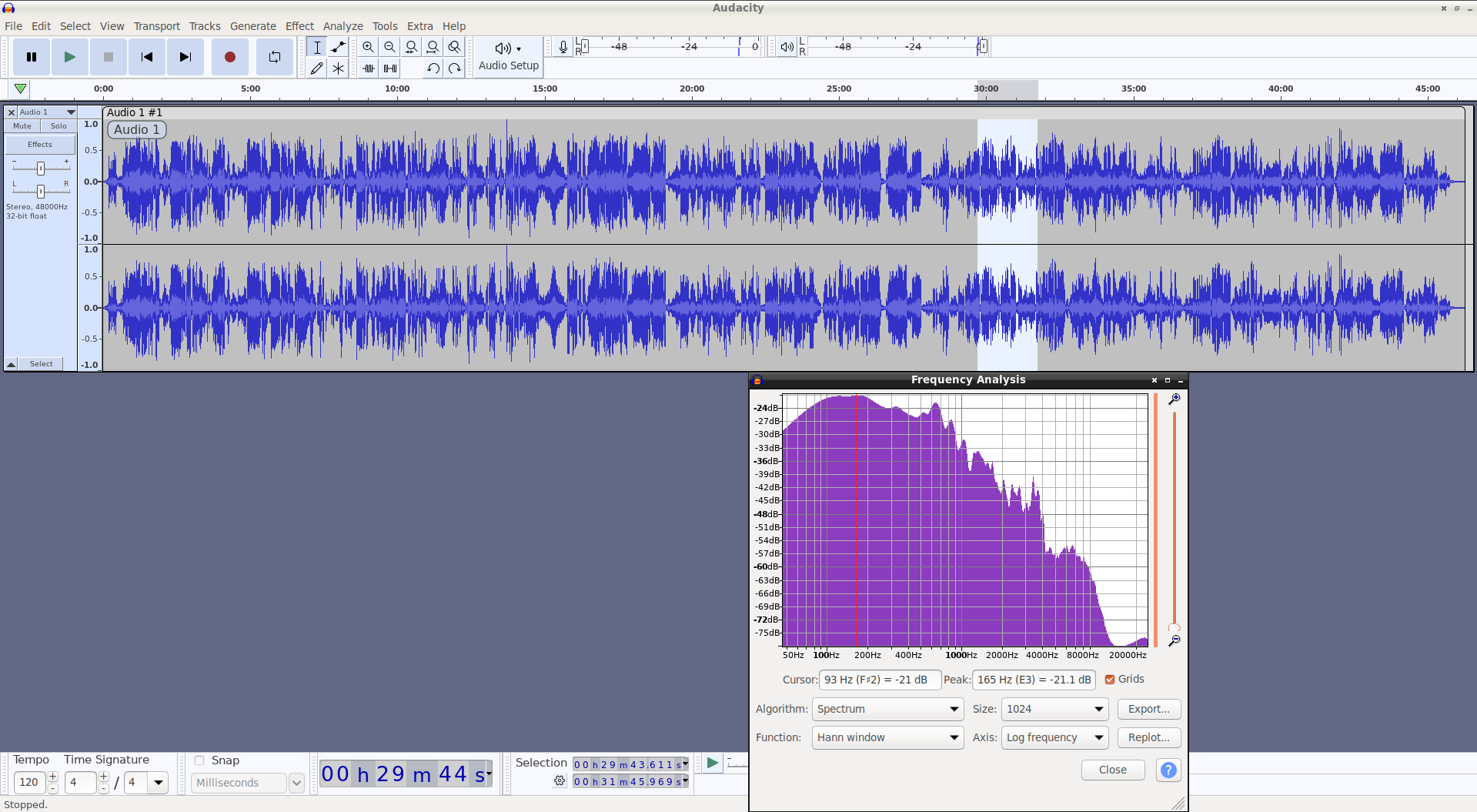Screen dimensions: 1477x812
Task: Select the Multi-tool asterisk icon
Action: 338,69
